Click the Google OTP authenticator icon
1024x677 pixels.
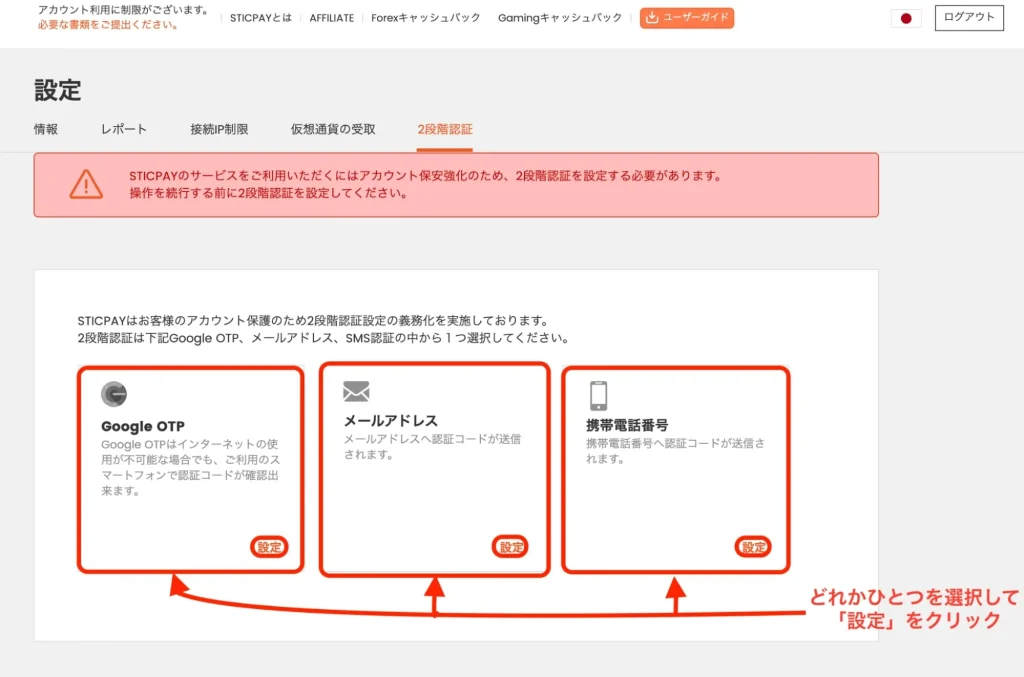[x=114, y=394]
